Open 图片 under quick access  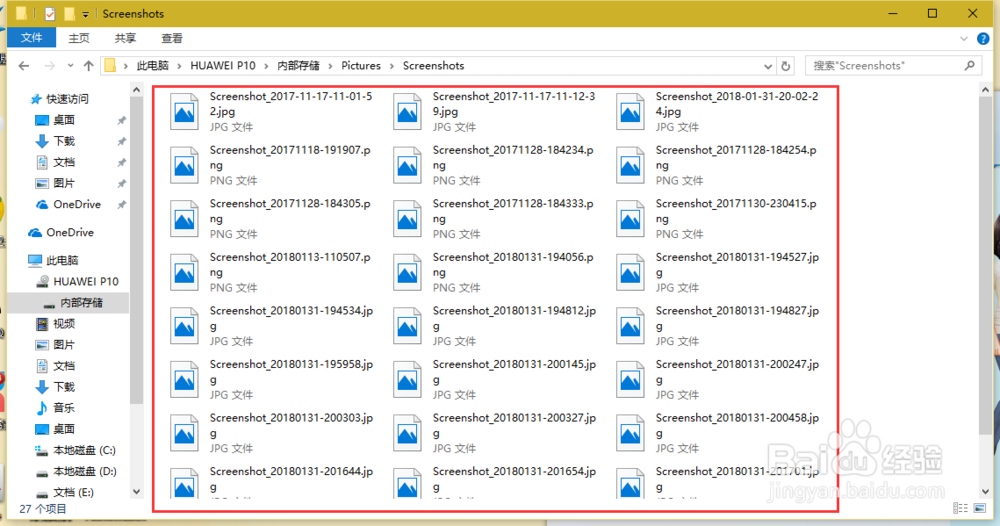point(55,183)
